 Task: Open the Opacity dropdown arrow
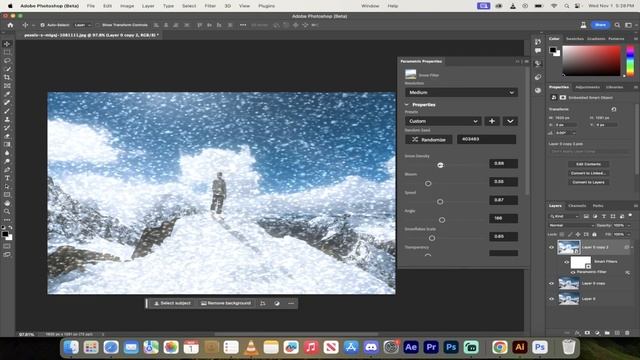(629, 225)
